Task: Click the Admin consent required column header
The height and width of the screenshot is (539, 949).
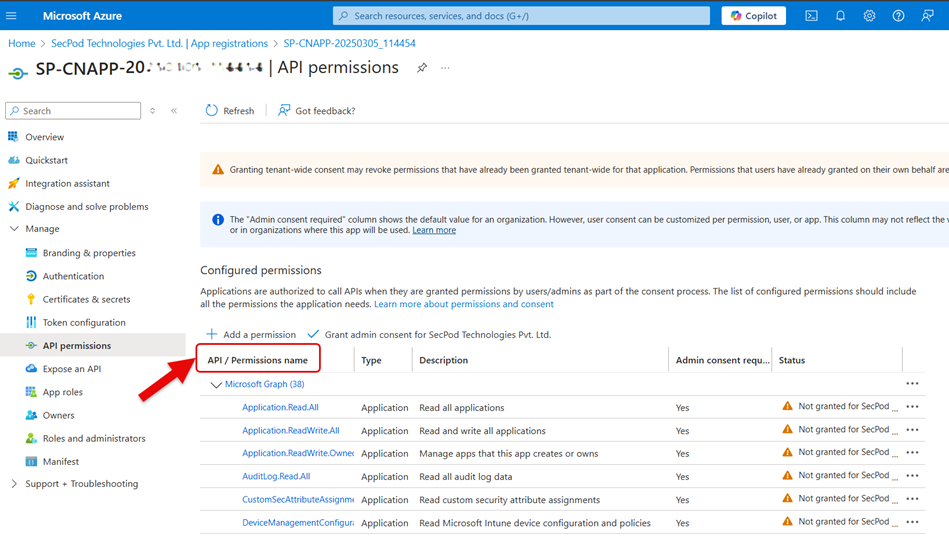Action: (x=722, y=361)
